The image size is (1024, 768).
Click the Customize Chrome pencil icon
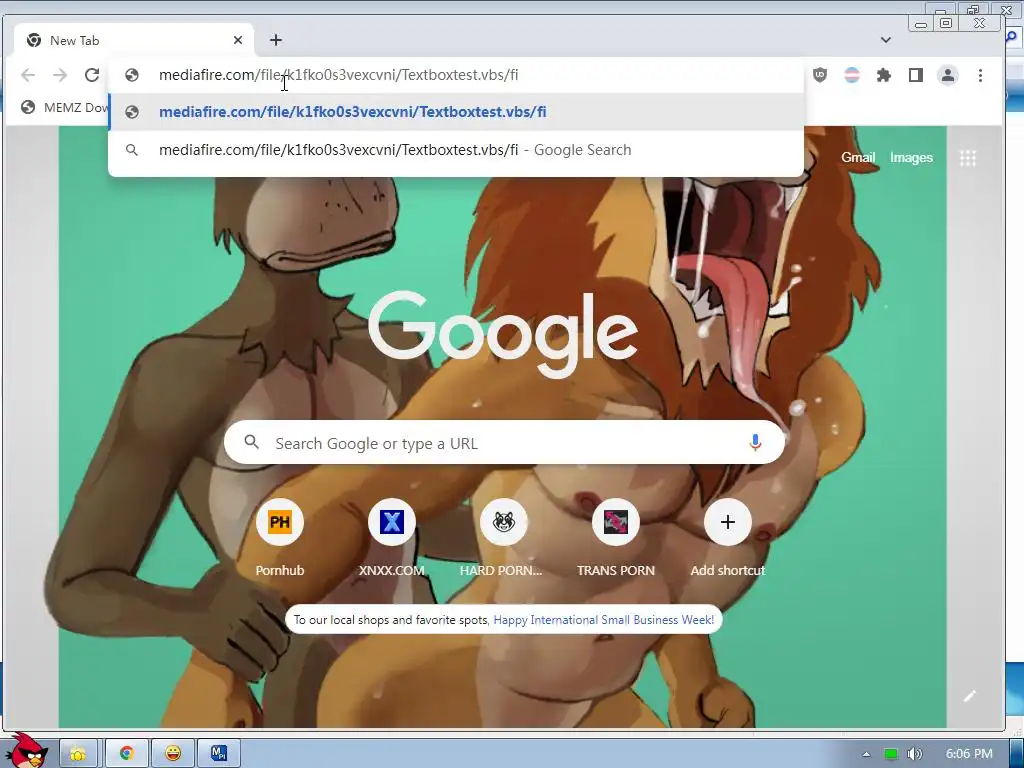pos(970,696)
